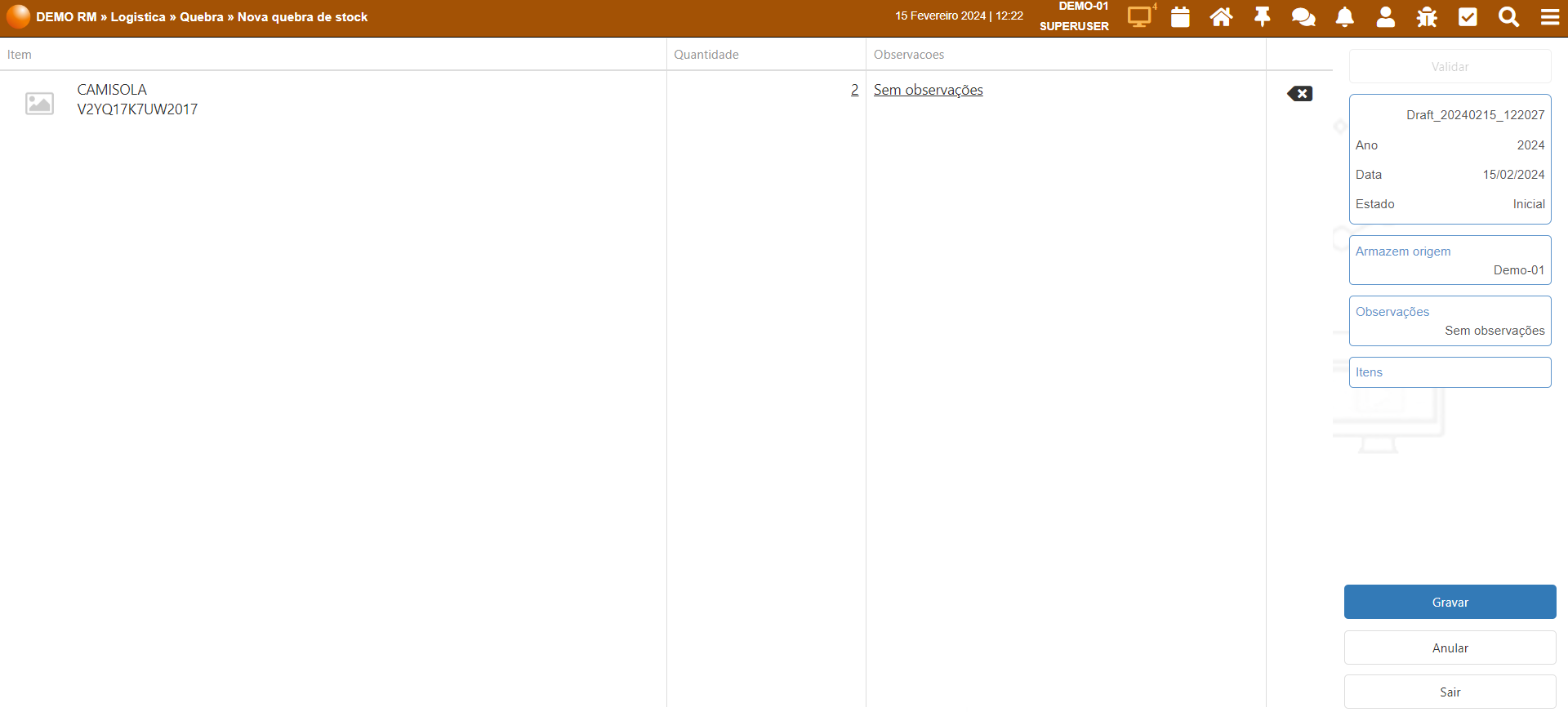Open the user profile icon

1386,16
